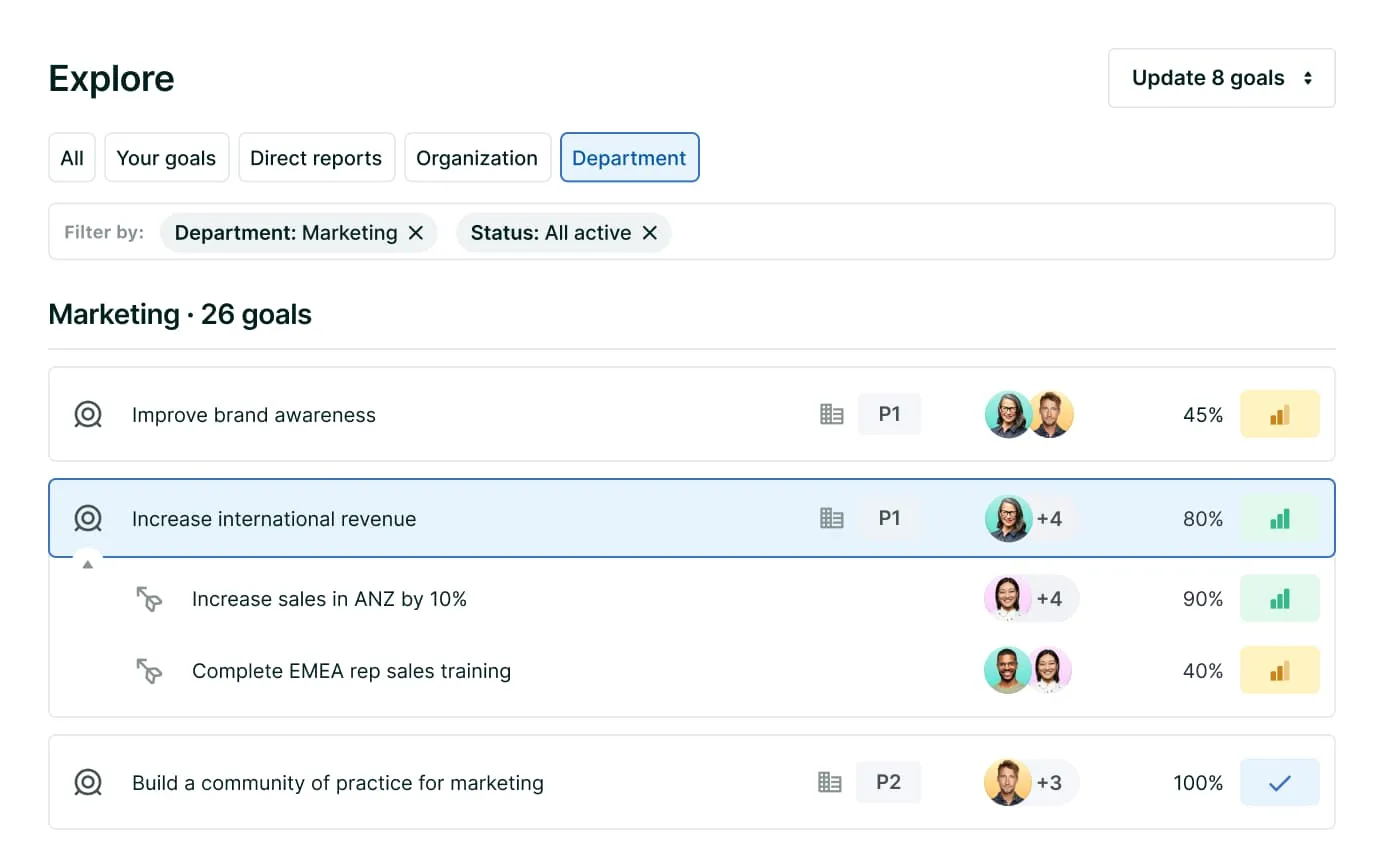
Task: Open the Complete EMEA rep sales training goal
Action: click(351, 671)
